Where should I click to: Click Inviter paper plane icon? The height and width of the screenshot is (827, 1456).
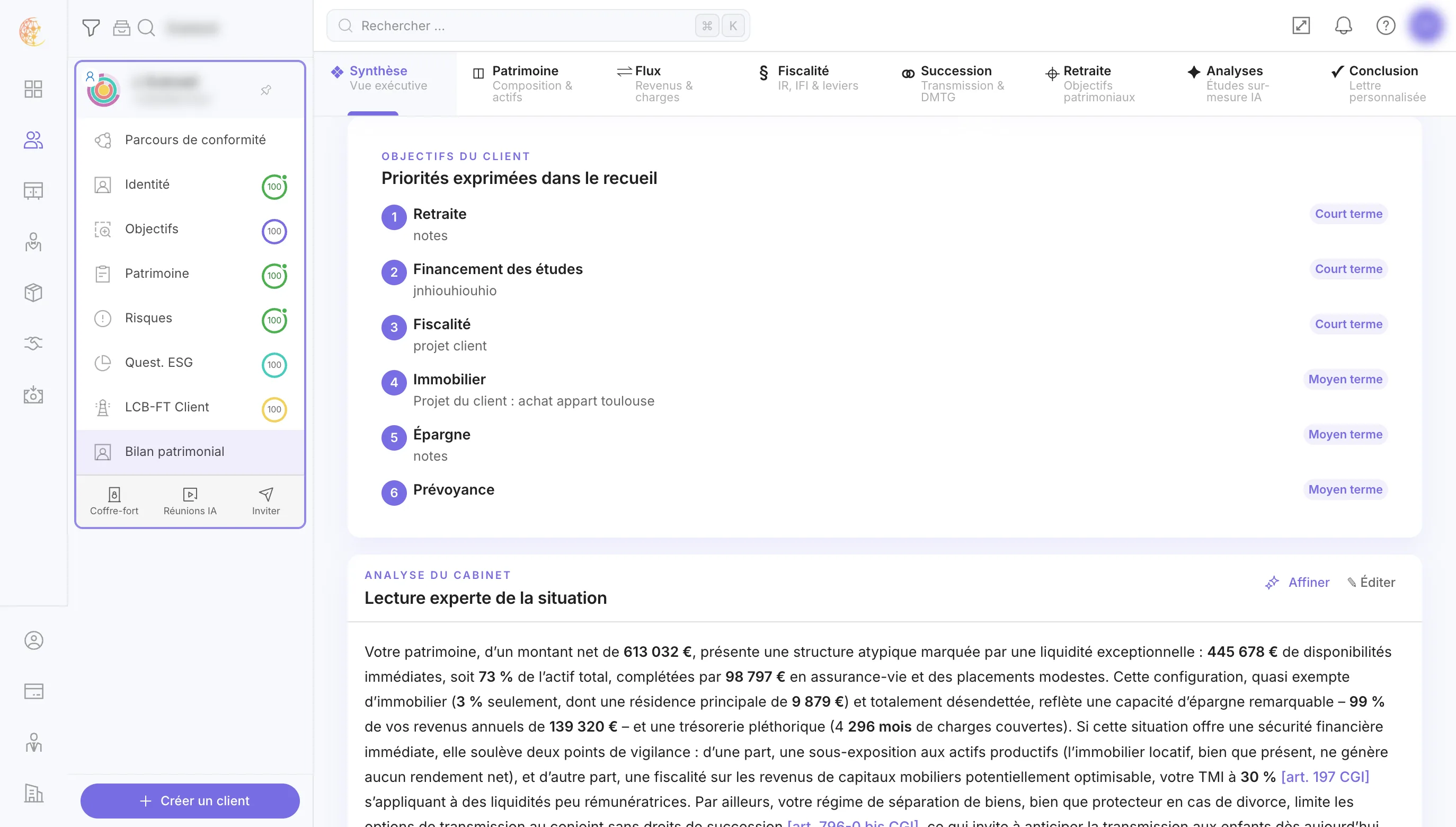265,502
